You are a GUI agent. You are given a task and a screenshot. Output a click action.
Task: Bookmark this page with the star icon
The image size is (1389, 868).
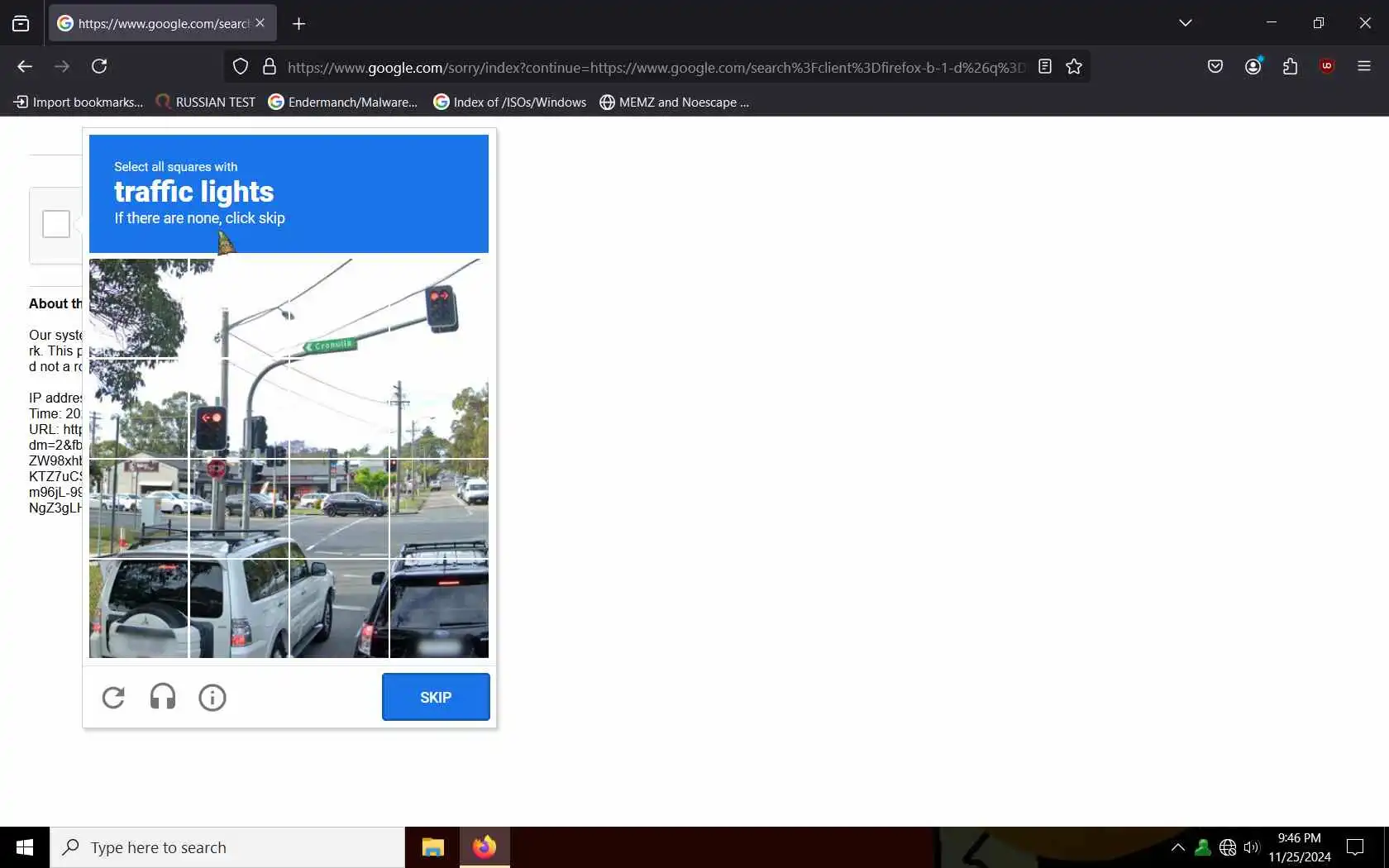click(x=1074, y=67)
